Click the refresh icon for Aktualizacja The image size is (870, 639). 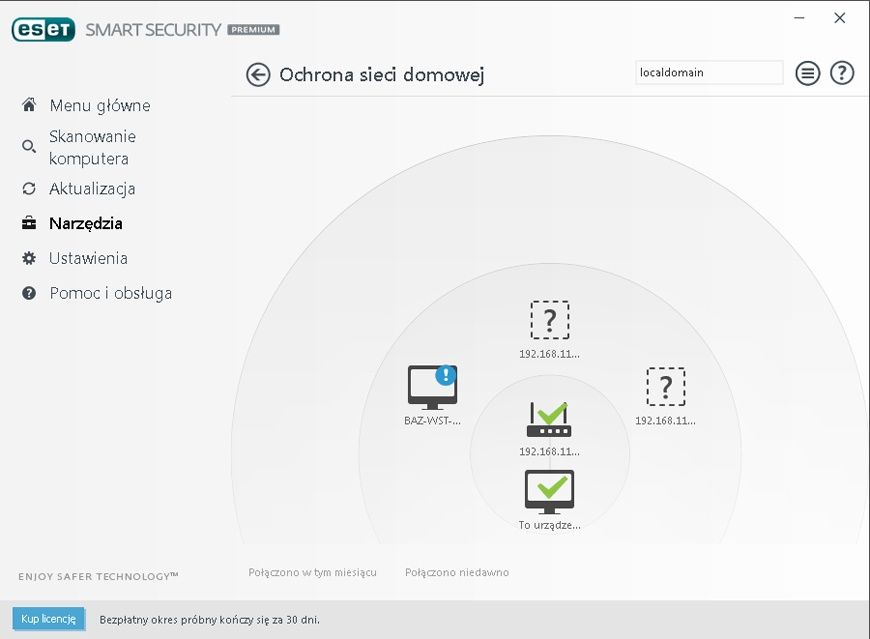point(29,189)
